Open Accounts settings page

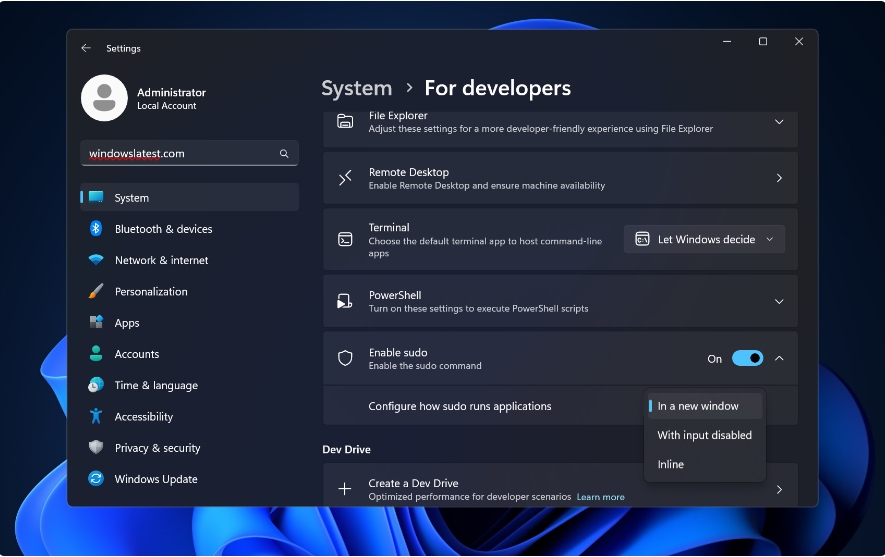[x=190, y=354]
